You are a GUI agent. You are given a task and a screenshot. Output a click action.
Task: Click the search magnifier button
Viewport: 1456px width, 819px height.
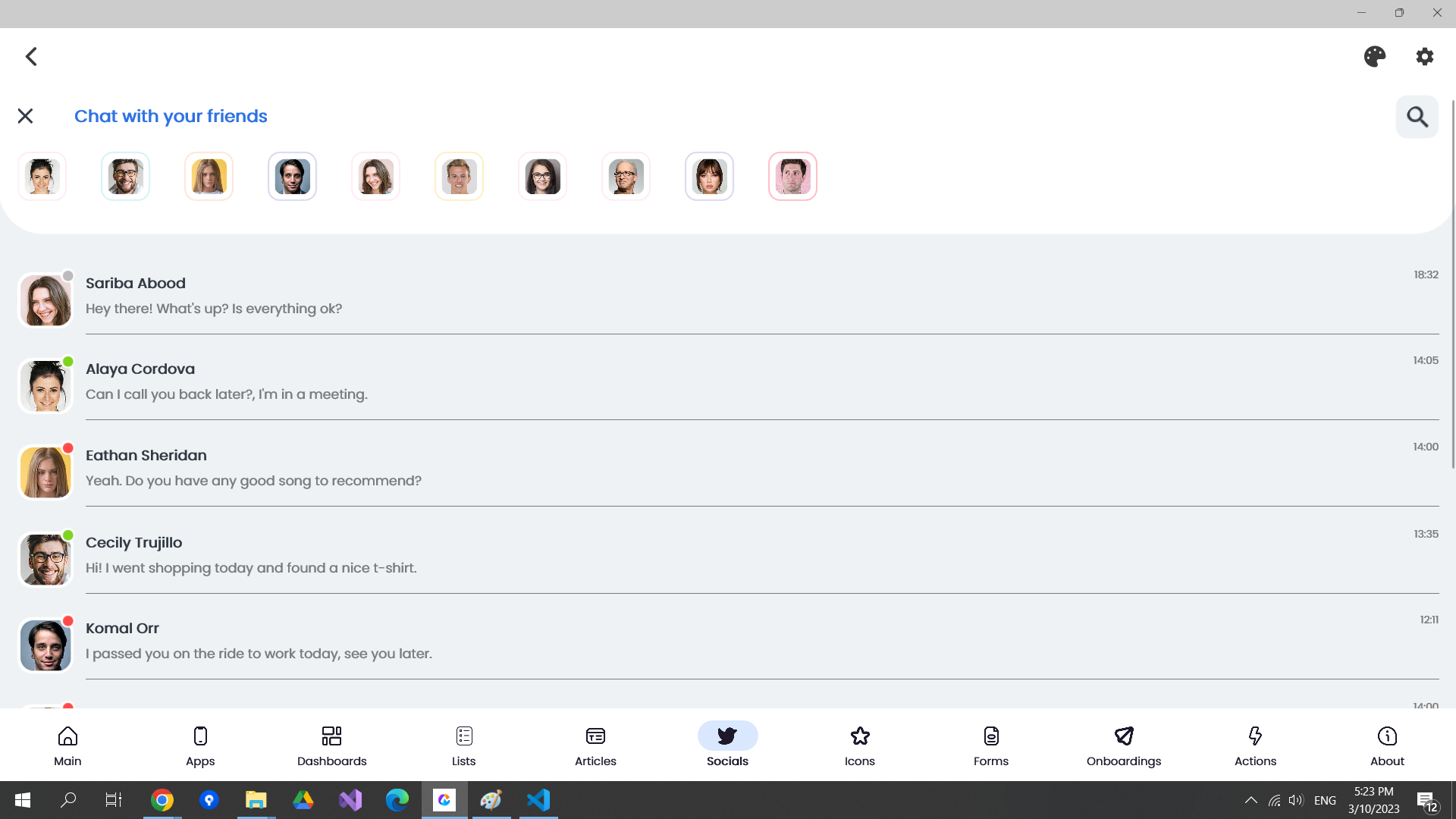(1417, 117)
